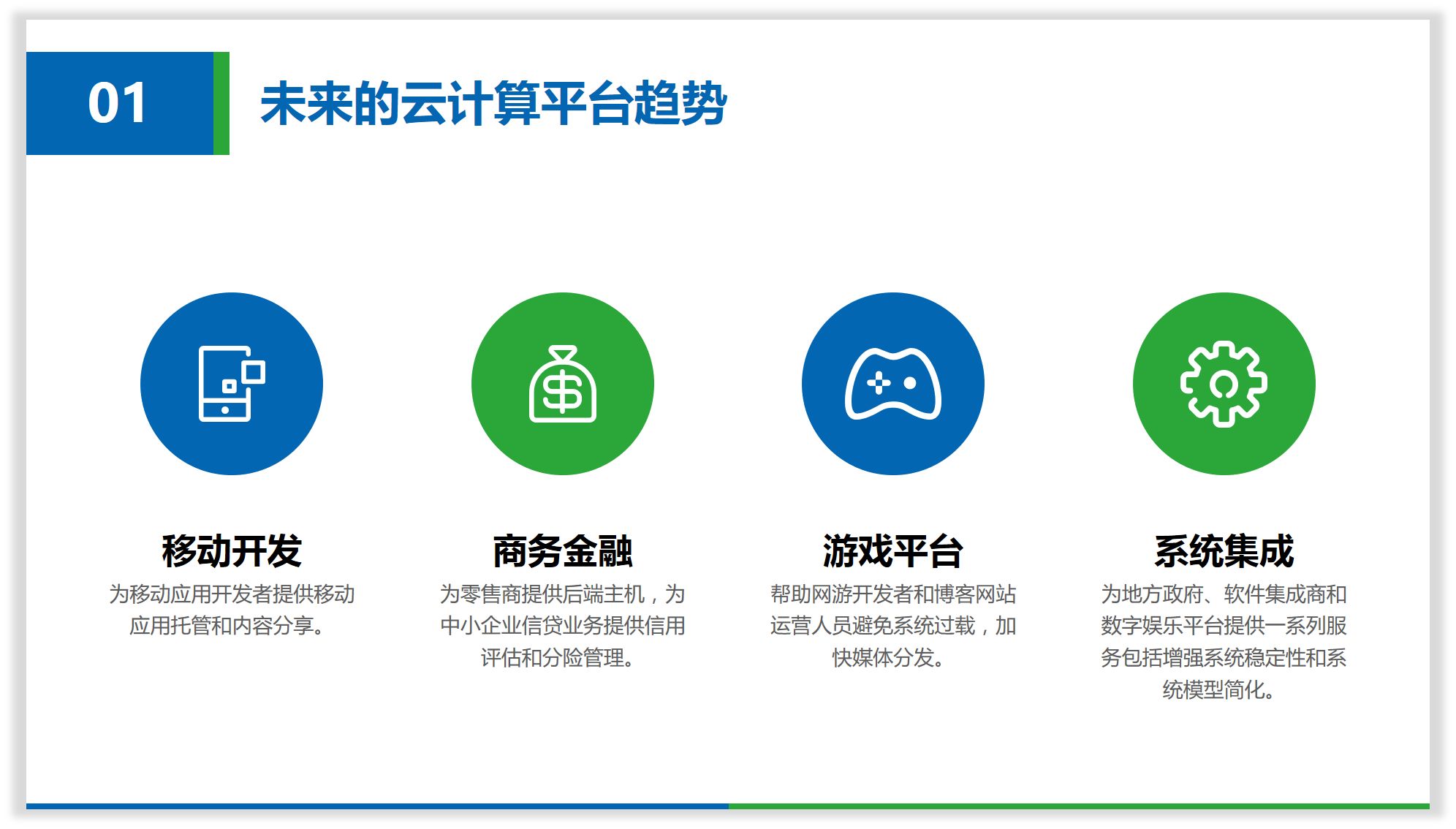The image size is (1456, 829).
Task: Select the slide title 未来的云计算平台趋势
Action: tap(493, 104)
